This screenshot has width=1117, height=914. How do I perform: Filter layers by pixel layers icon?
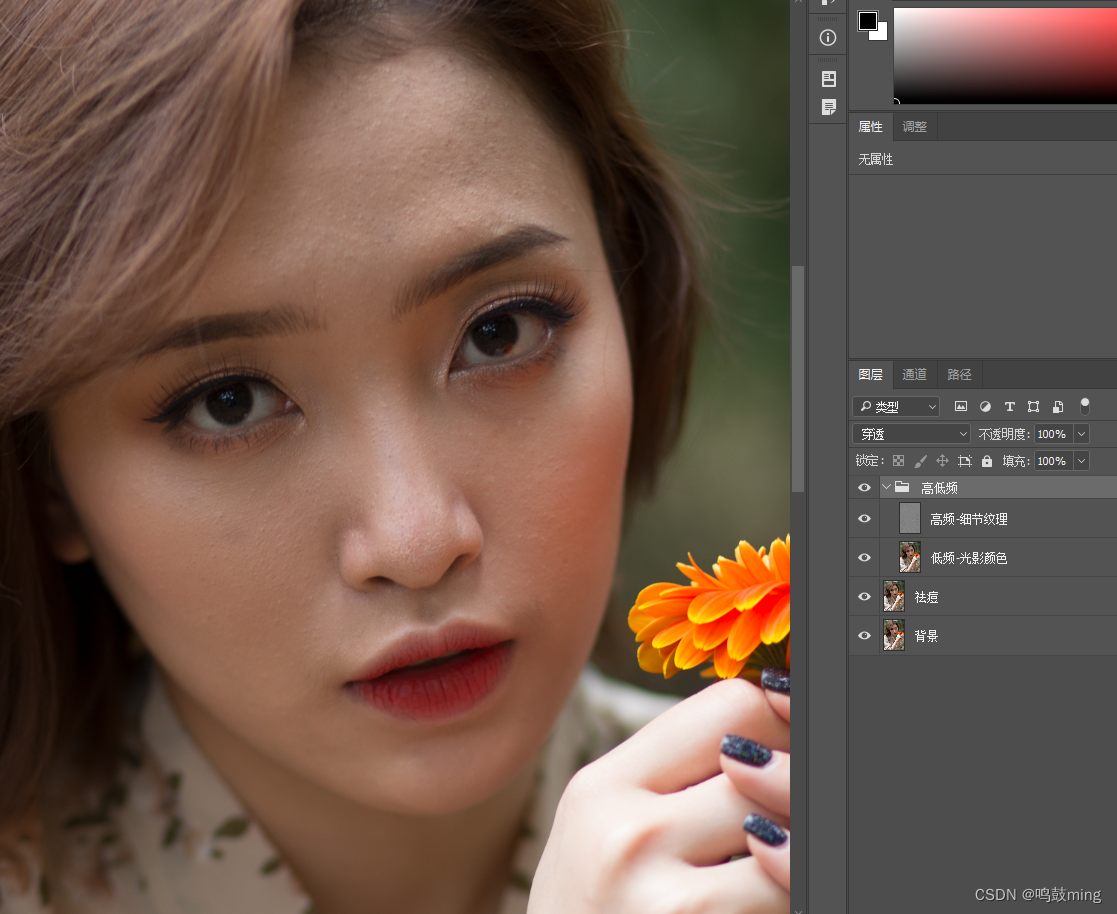[961, 406]
